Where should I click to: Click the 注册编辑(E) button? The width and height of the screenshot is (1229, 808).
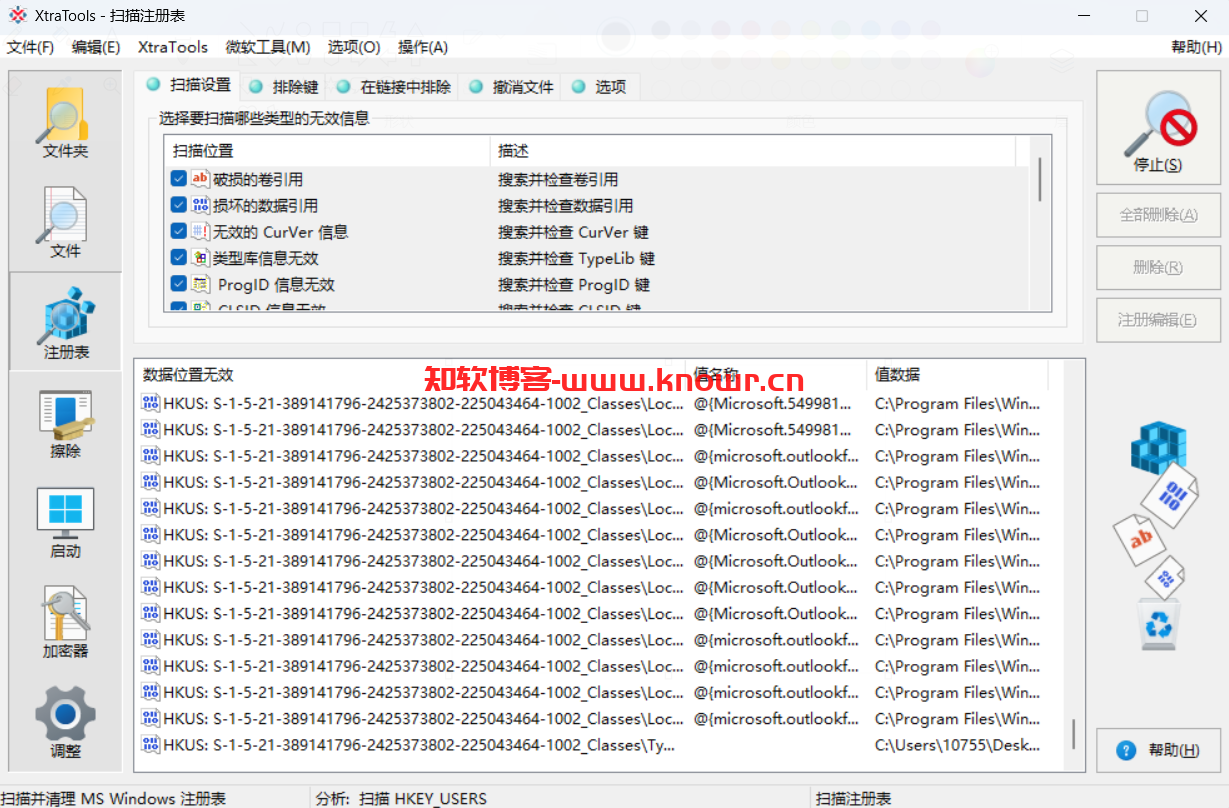click(x=1158, y=320)
